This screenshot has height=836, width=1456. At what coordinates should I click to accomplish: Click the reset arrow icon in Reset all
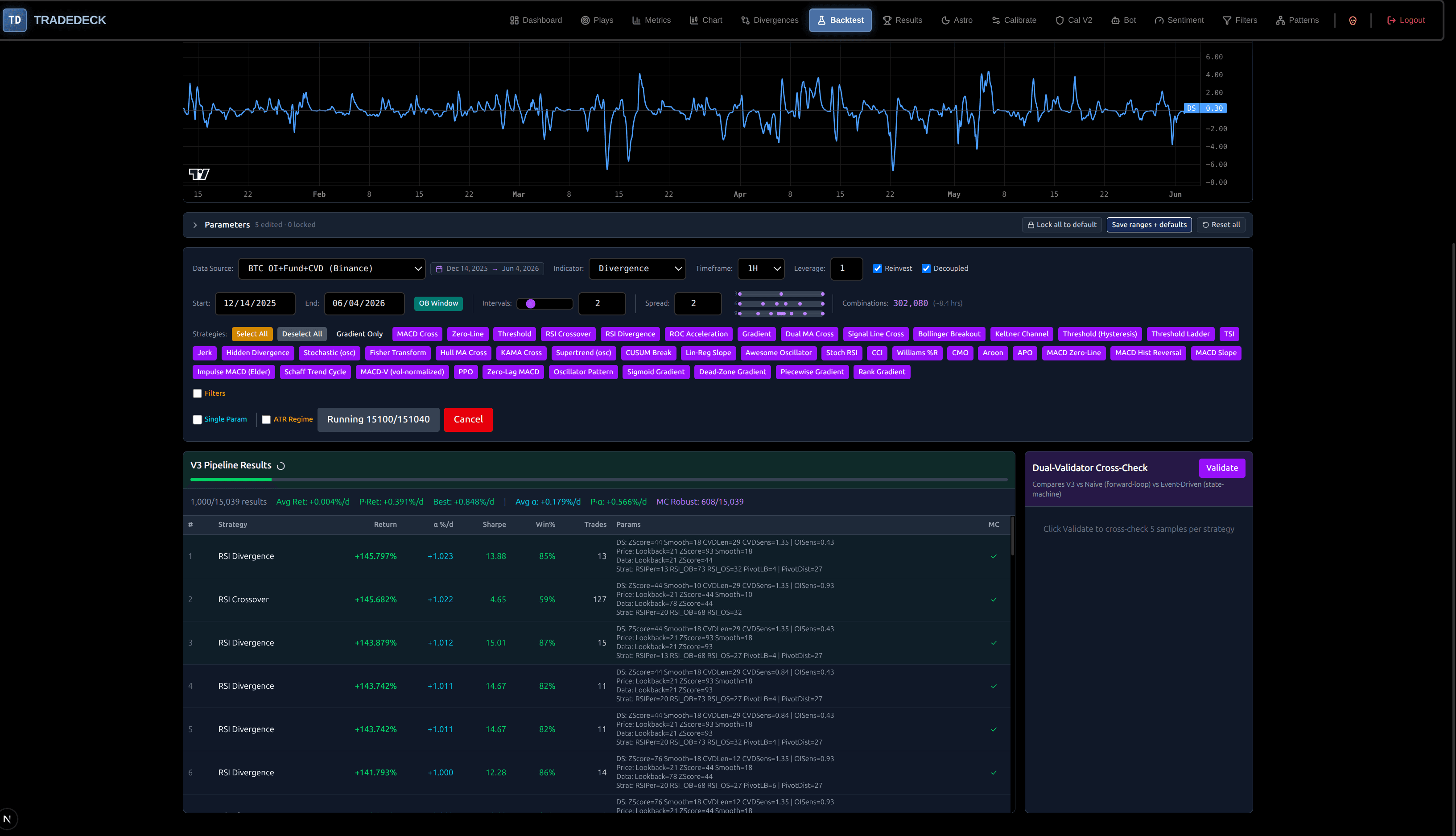pos(1205,225)
